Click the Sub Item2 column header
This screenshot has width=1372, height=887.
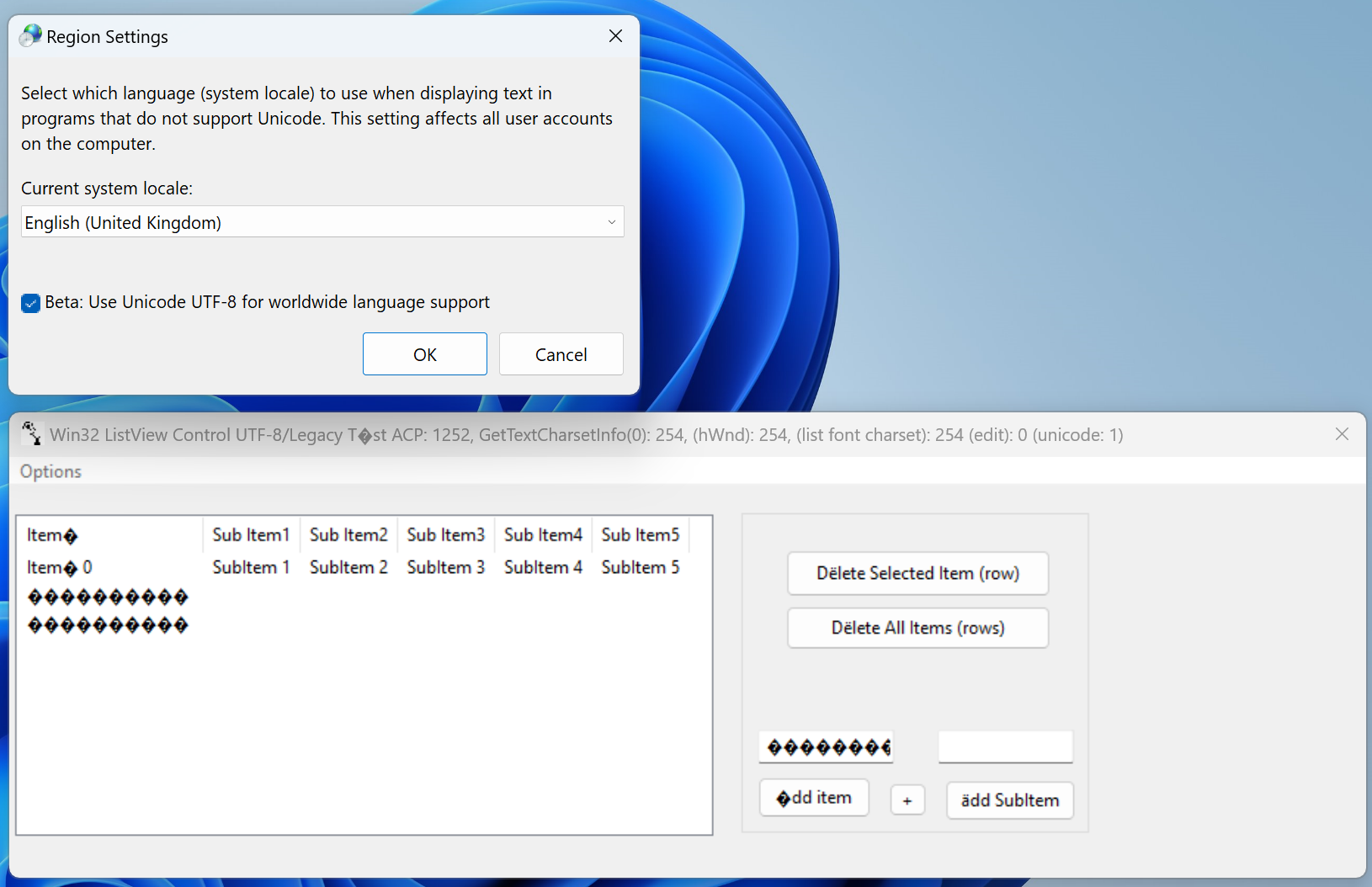[348, 534]
